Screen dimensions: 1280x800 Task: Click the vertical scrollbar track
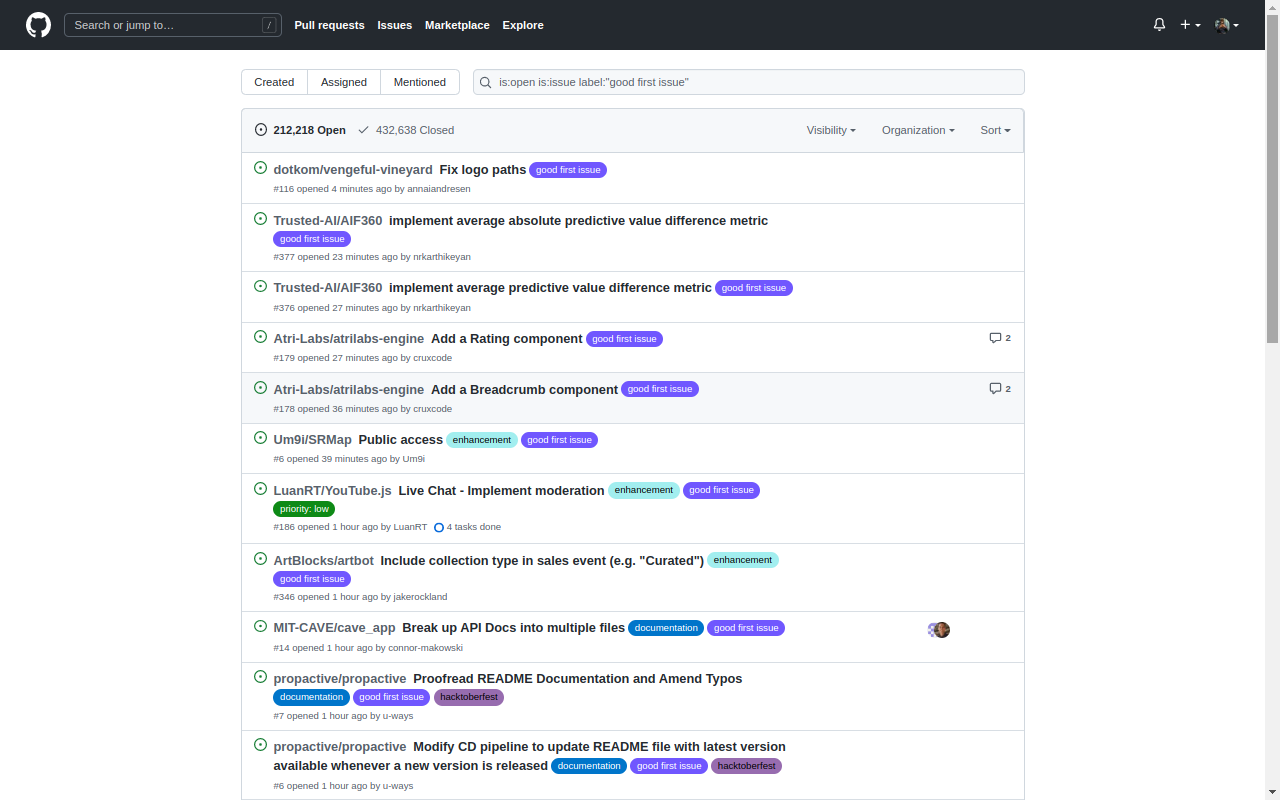(1272, 400)
